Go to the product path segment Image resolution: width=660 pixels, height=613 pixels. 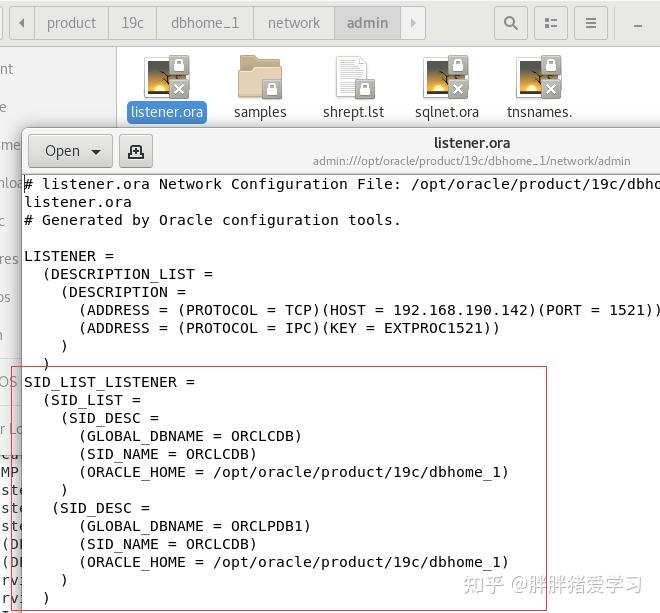click(x=71, y=23)
